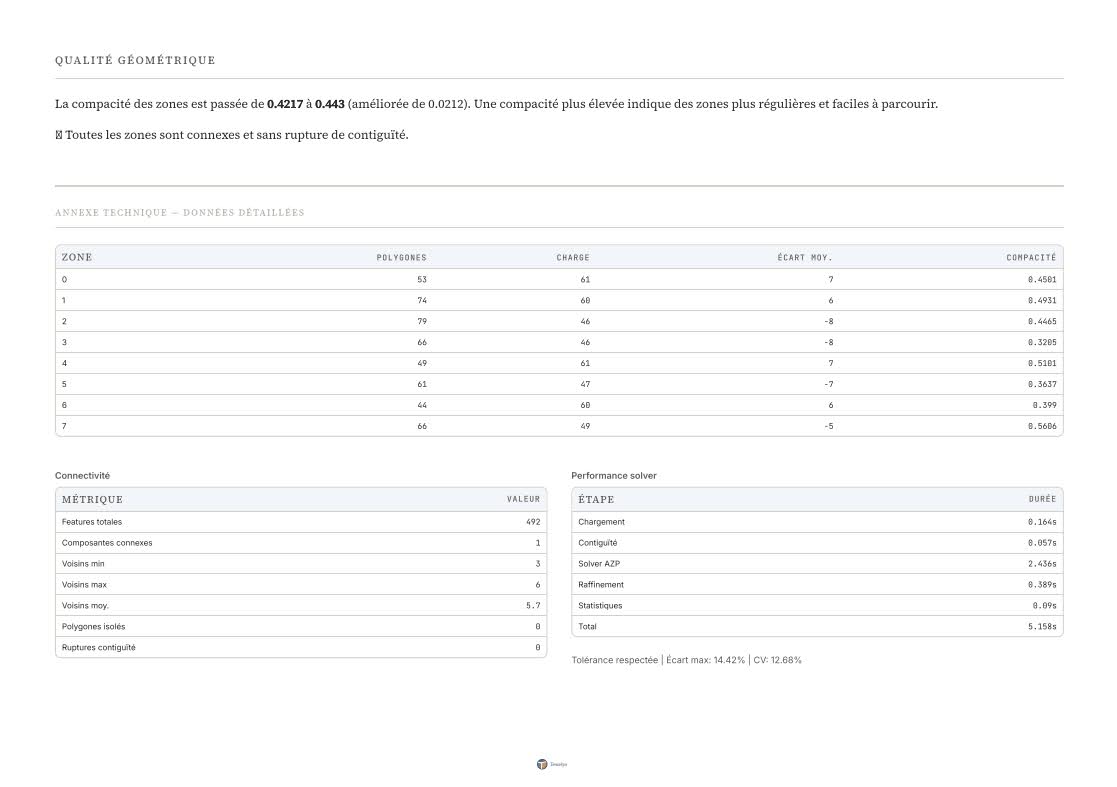This screenshot has height=787, width=1117.
Task: Click the 'Statistiques' step label
Action: [x=600, y=606]
